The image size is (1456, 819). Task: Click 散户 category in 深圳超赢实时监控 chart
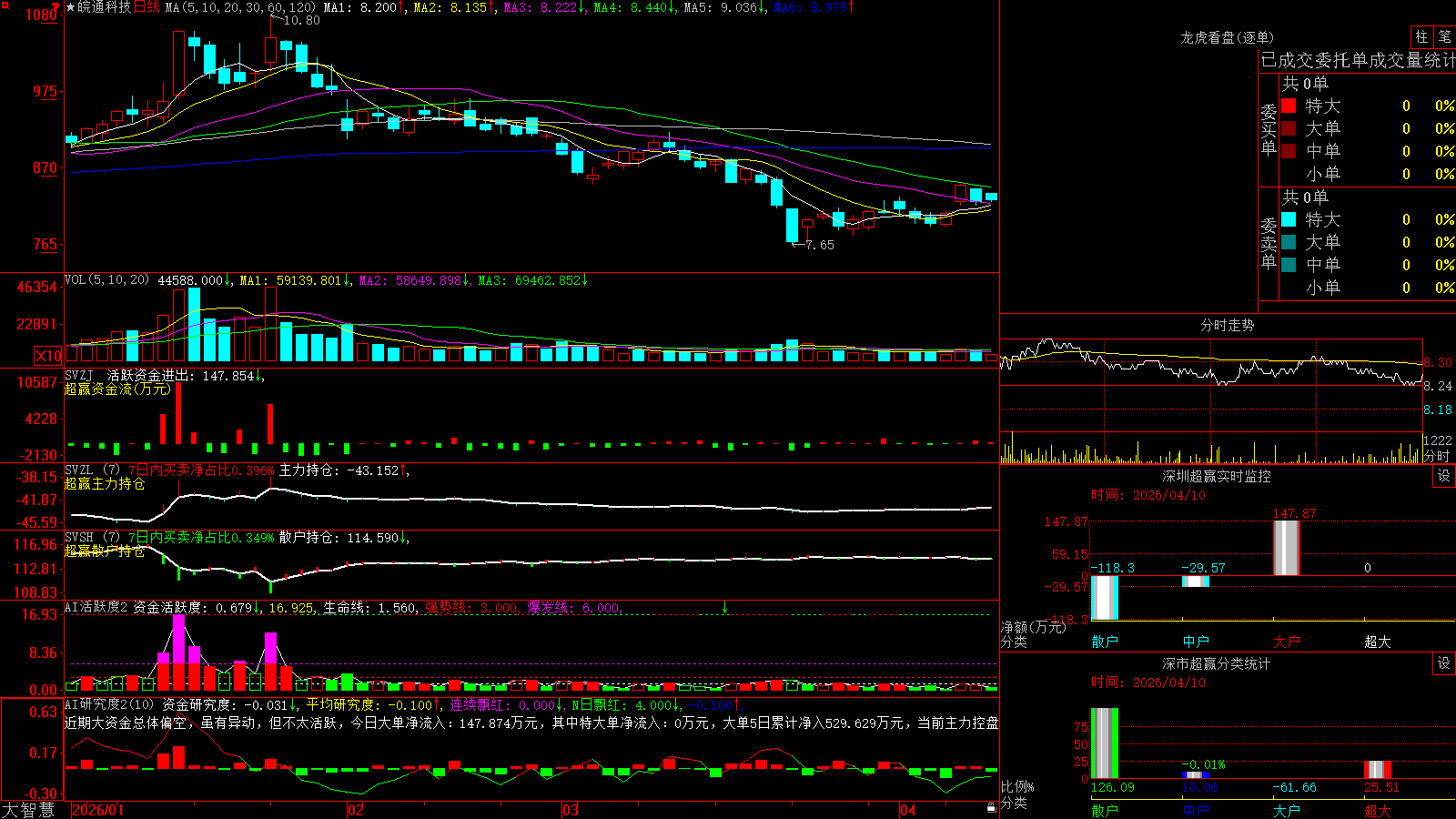point(1105,642)
